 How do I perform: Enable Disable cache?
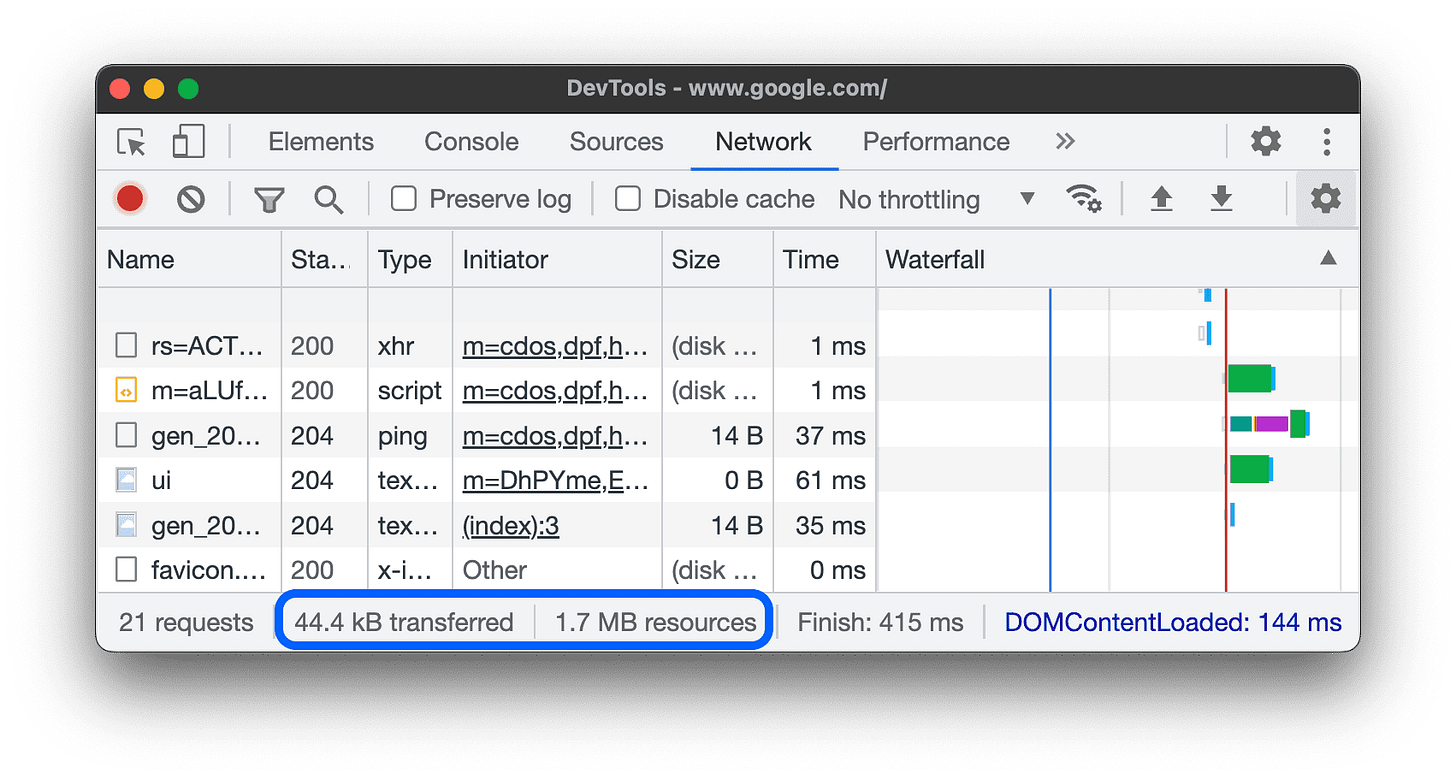click(627, 199)
